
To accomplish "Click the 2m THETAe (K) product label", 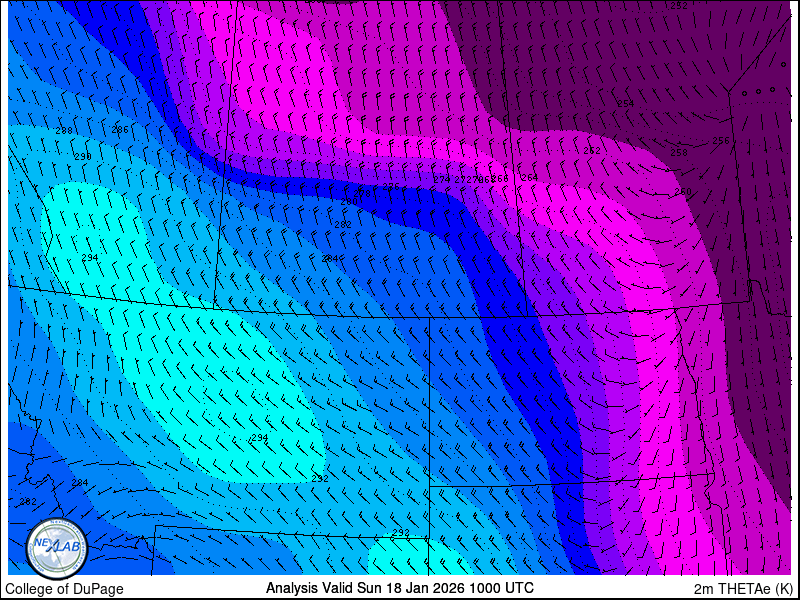I will point(743,588).
